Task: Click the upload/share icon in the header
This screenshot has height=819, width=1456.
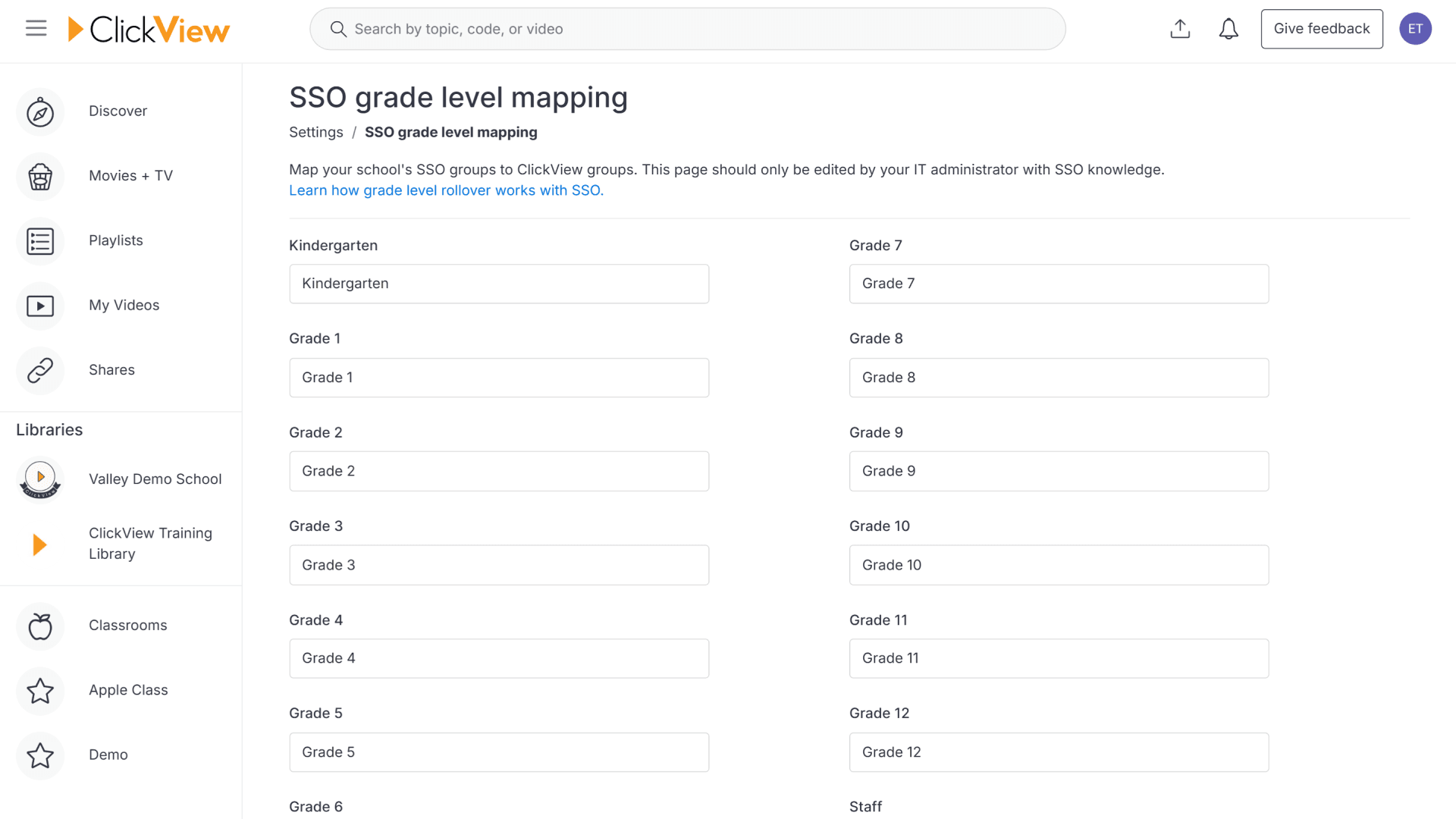Action: (1180, 28)
